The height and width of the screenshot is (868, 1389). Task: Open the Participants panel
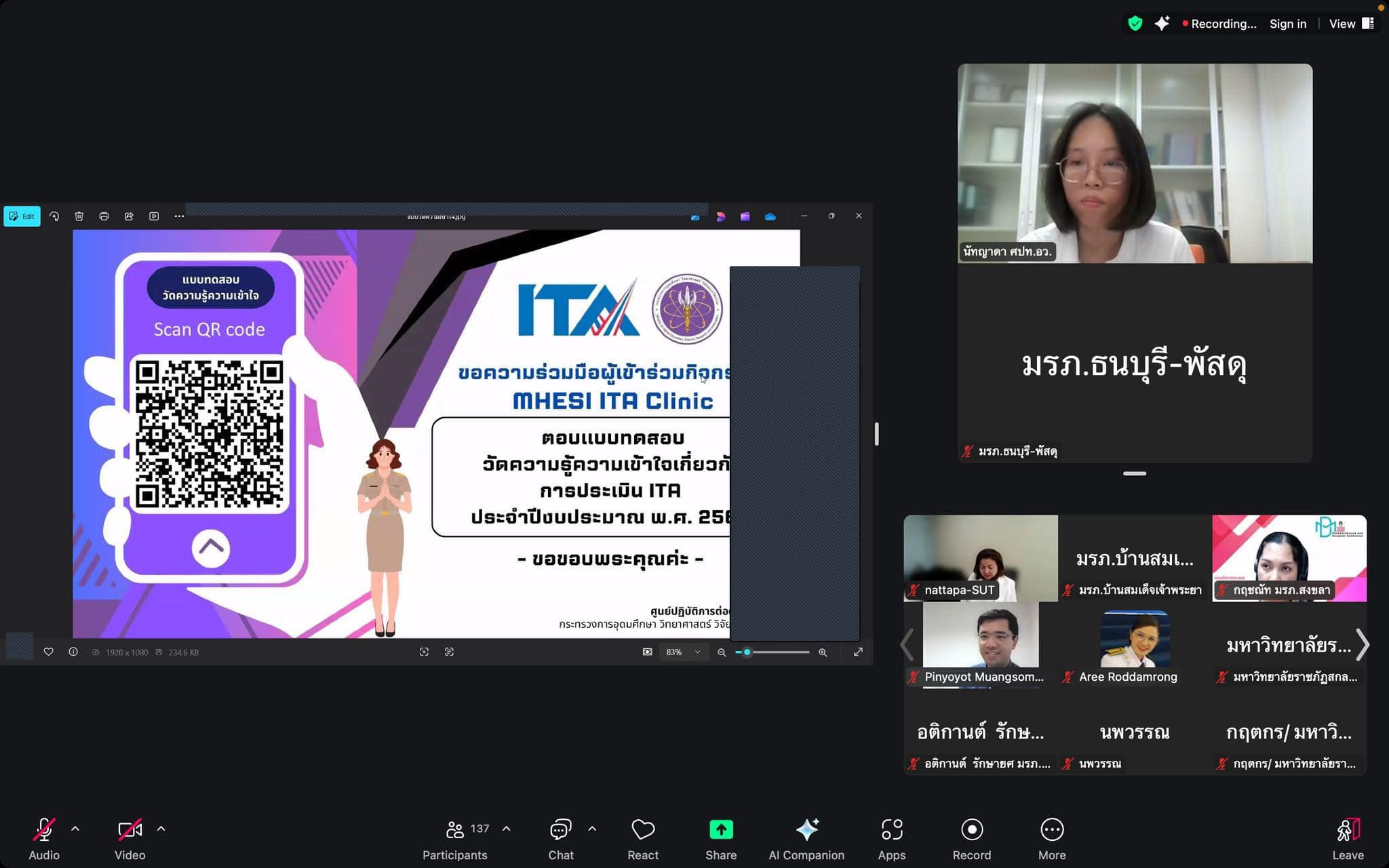455,839
